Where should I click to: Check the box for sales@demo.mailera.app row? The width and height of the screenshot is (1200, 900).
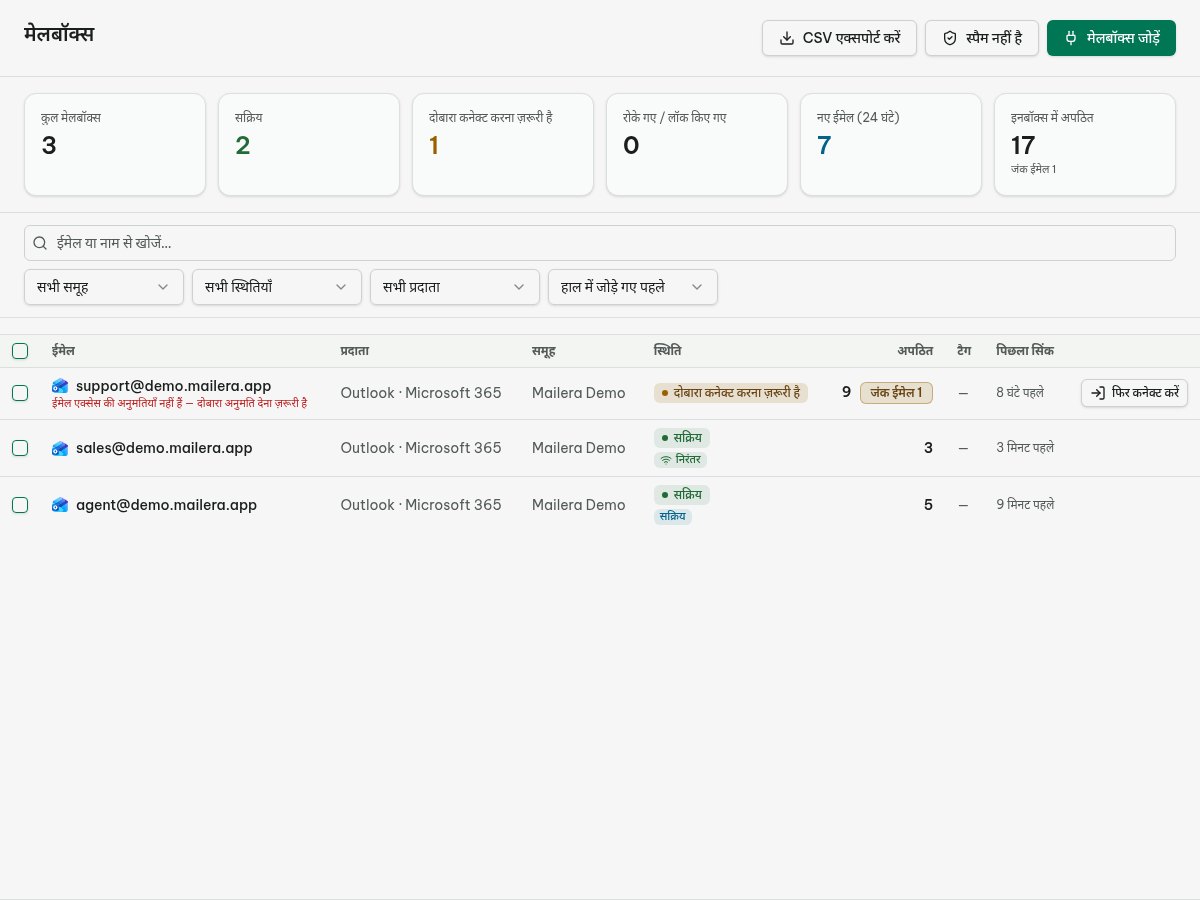20,448
